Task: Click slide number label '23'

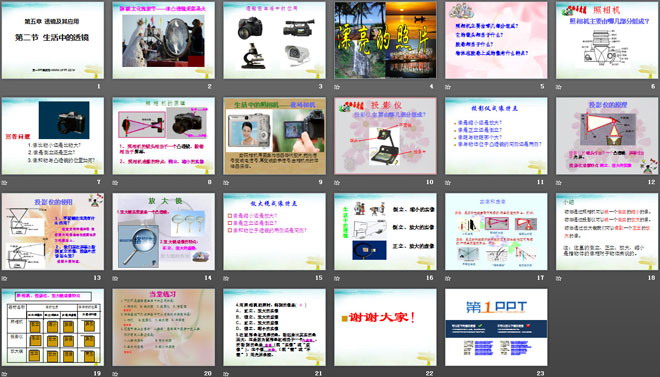Action: tap(540, 373)
